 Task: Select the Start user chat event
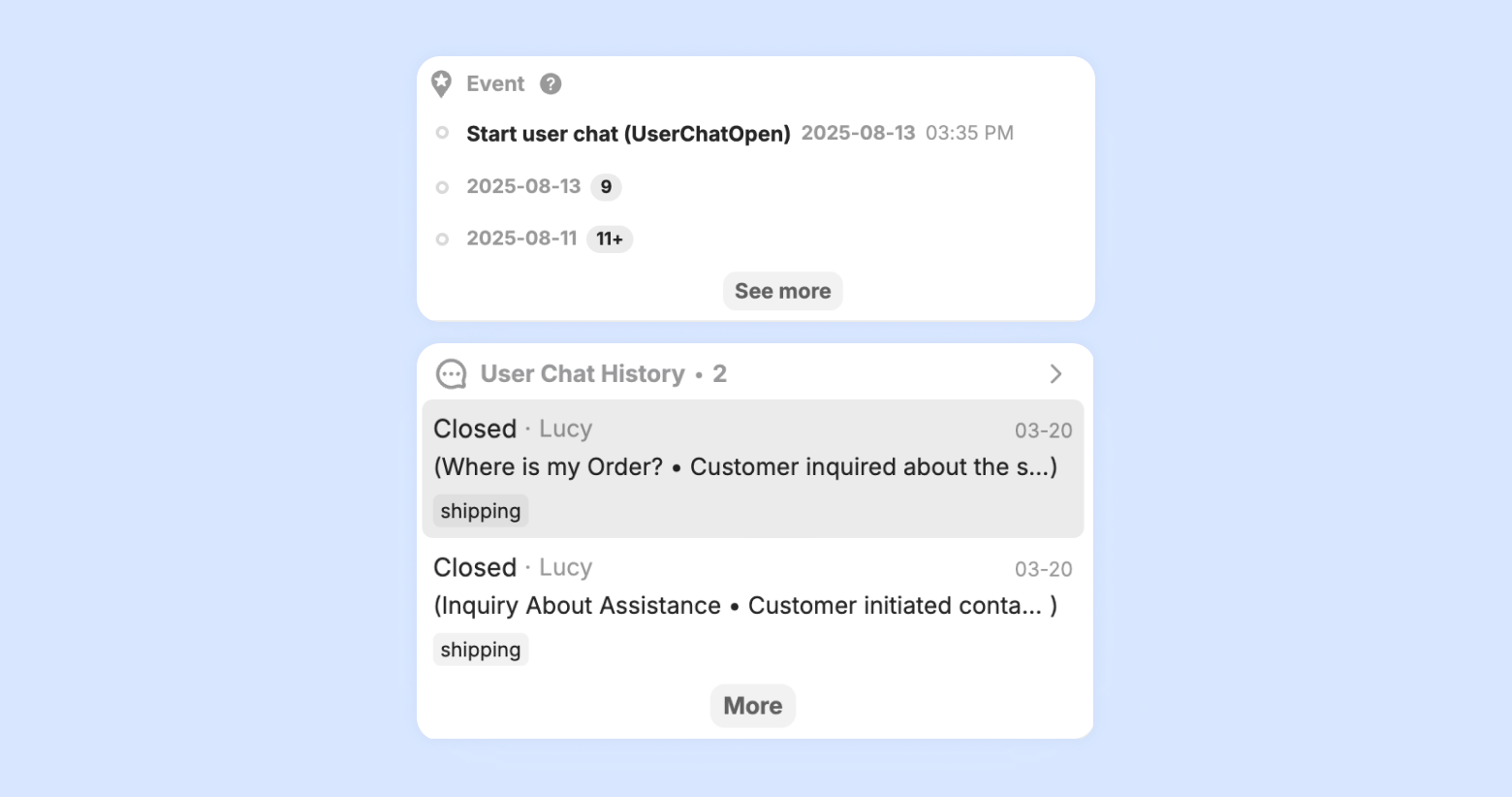click(628, 134)
